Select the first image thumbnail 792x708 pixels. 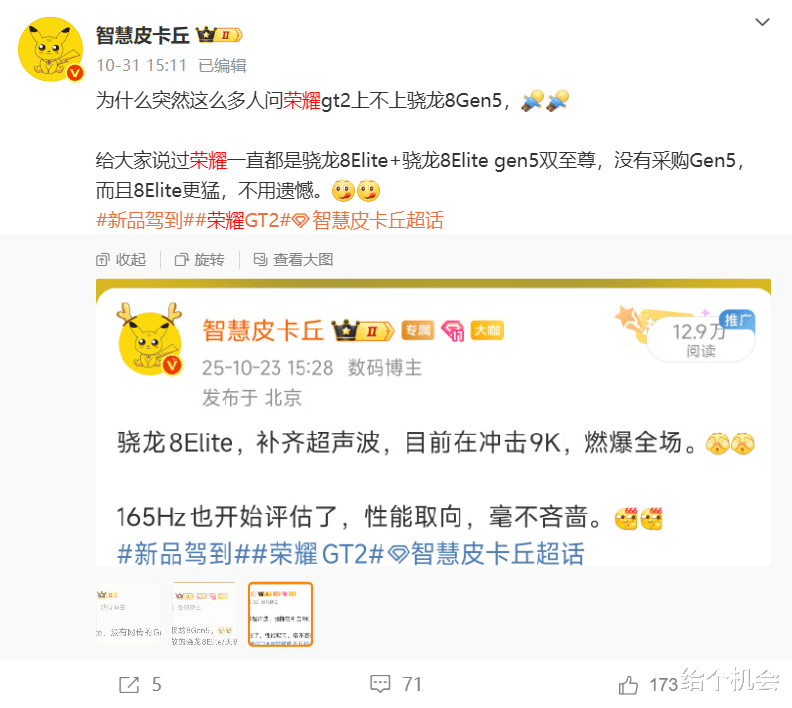[128, 614]
